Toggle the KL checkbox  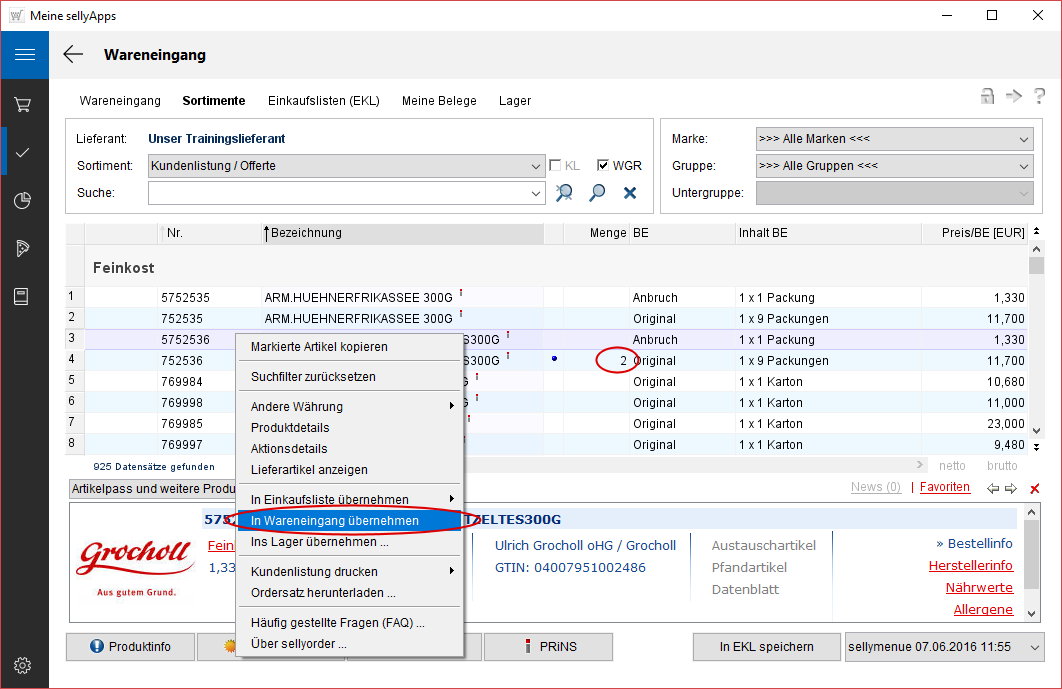coord(556,166)
